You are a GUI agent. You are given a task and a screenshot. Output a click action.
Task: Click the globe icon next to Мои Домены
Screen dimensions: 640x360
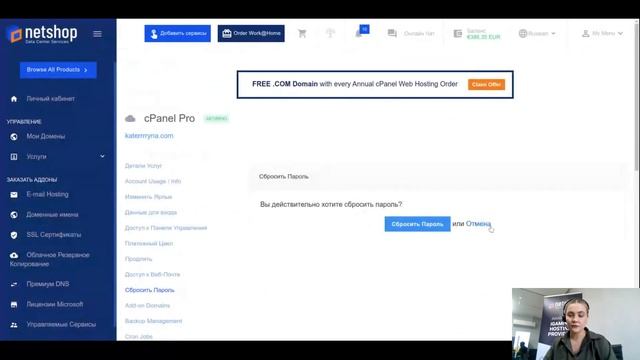[14, 137]
